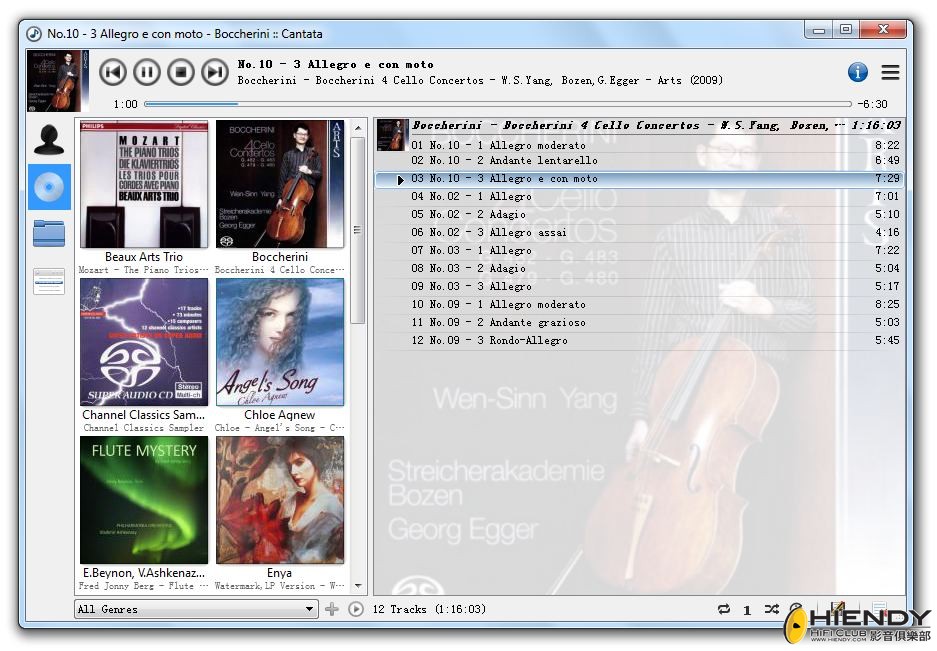Select track 09 No.03 - 3 Allegro
Screen dimensions: 937x651
638,286
